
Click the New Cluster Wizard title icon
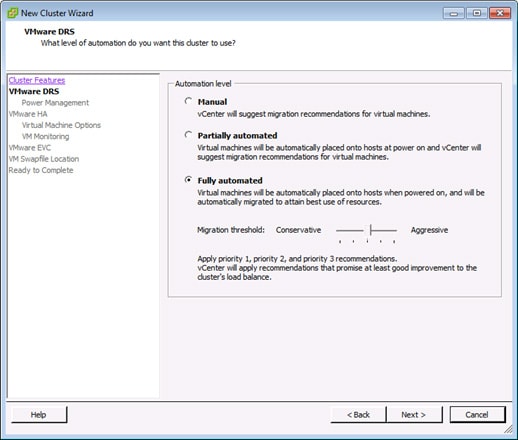pyautogui.click(x=12, y=13)
